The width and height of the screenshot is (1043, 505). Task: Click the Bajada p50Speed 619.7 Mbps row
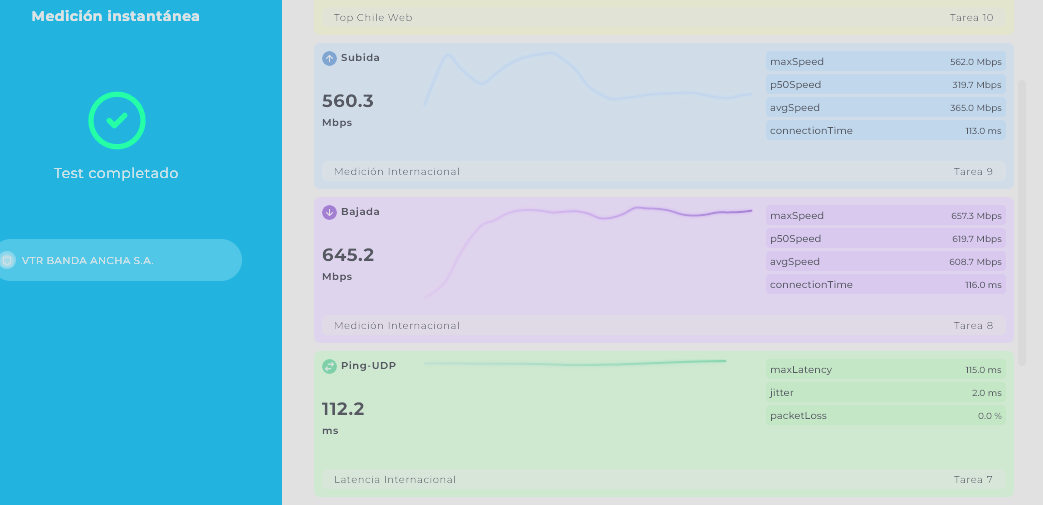tap(885, 239)
